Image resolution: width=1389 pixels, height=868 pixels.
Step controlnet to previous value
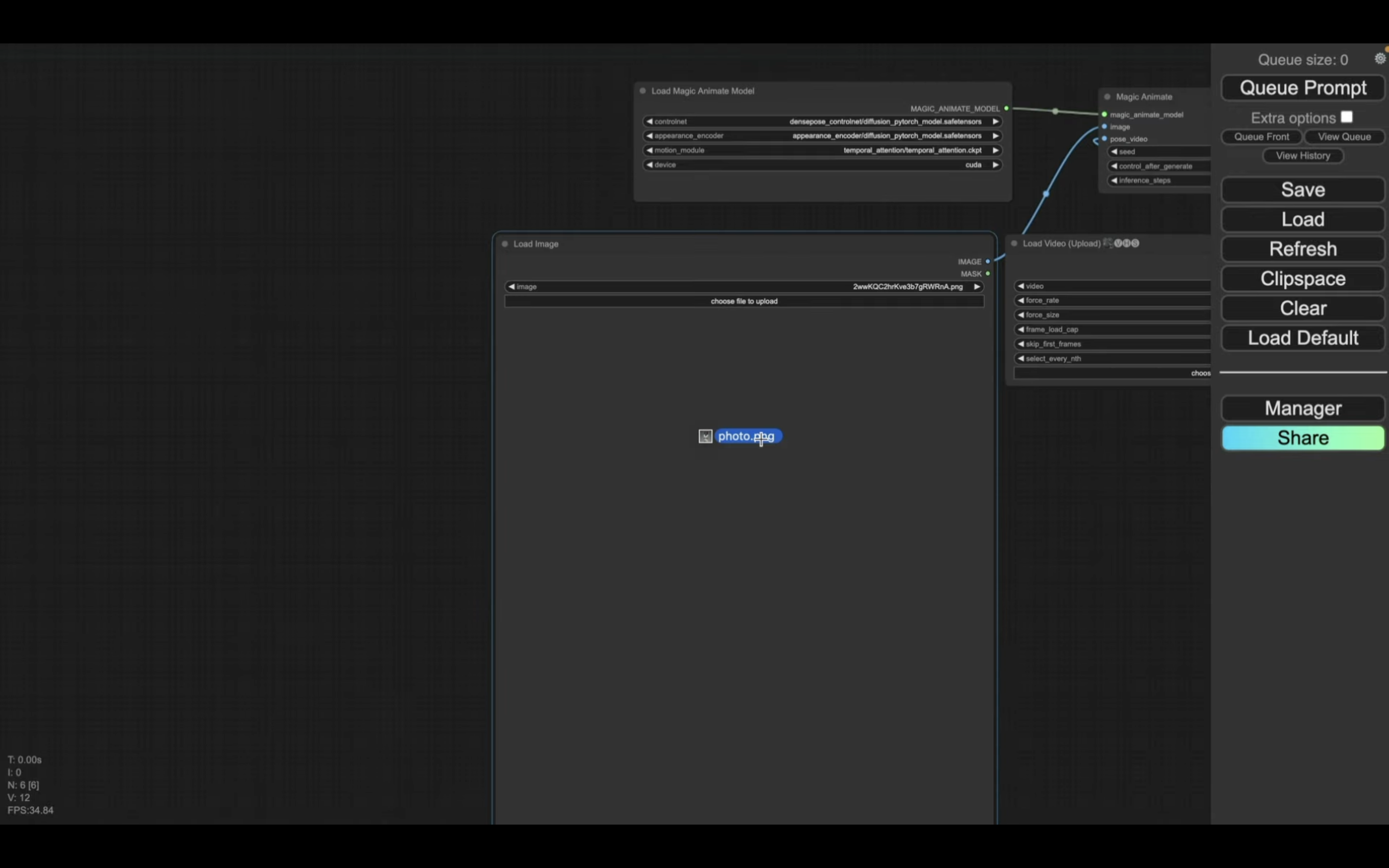click(x=649, y=121)
